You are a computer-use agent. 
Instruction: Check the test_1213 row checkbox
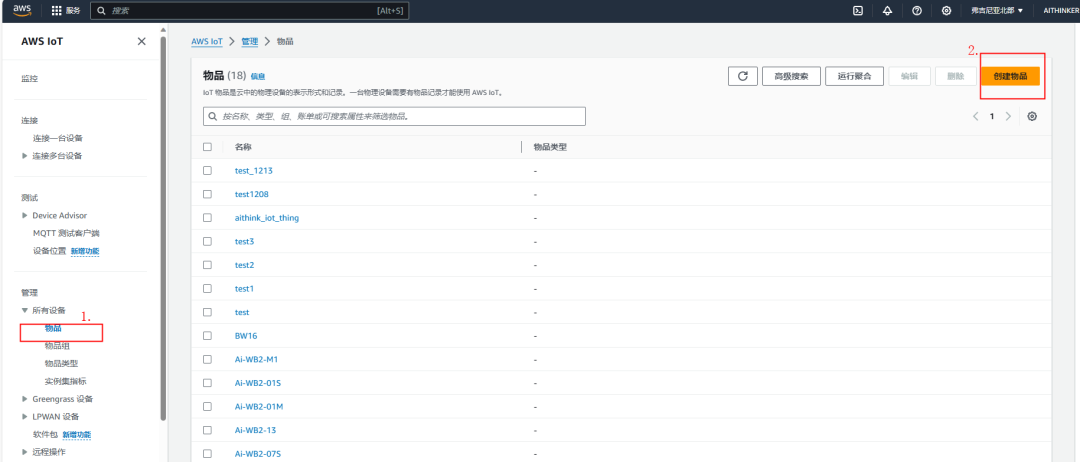click(x=207, y=170)
